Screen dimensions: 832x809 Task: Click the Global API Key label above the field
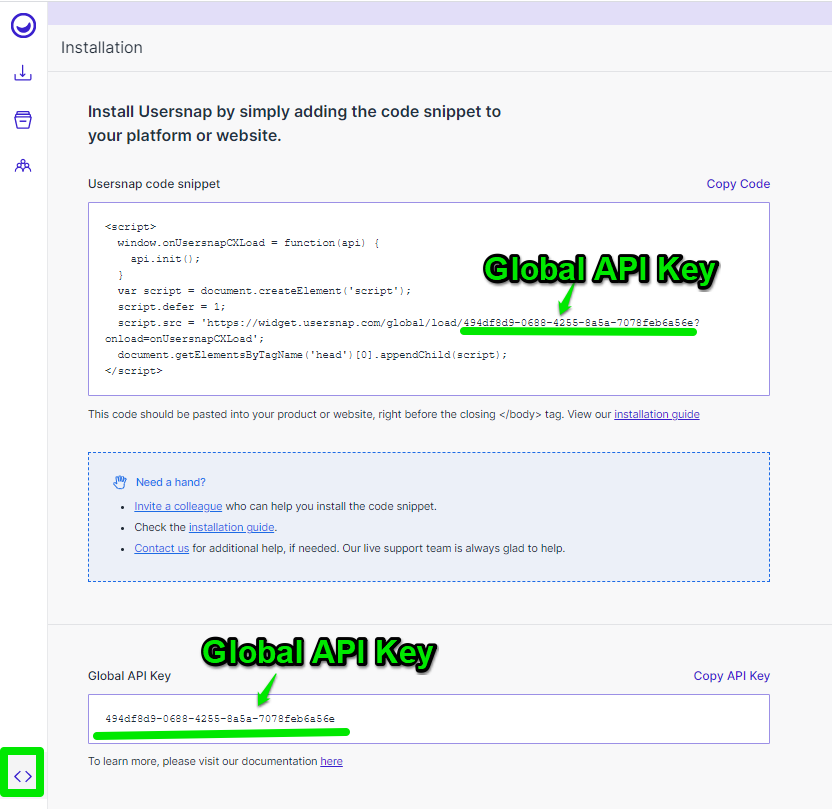click(x=129, y=676)
